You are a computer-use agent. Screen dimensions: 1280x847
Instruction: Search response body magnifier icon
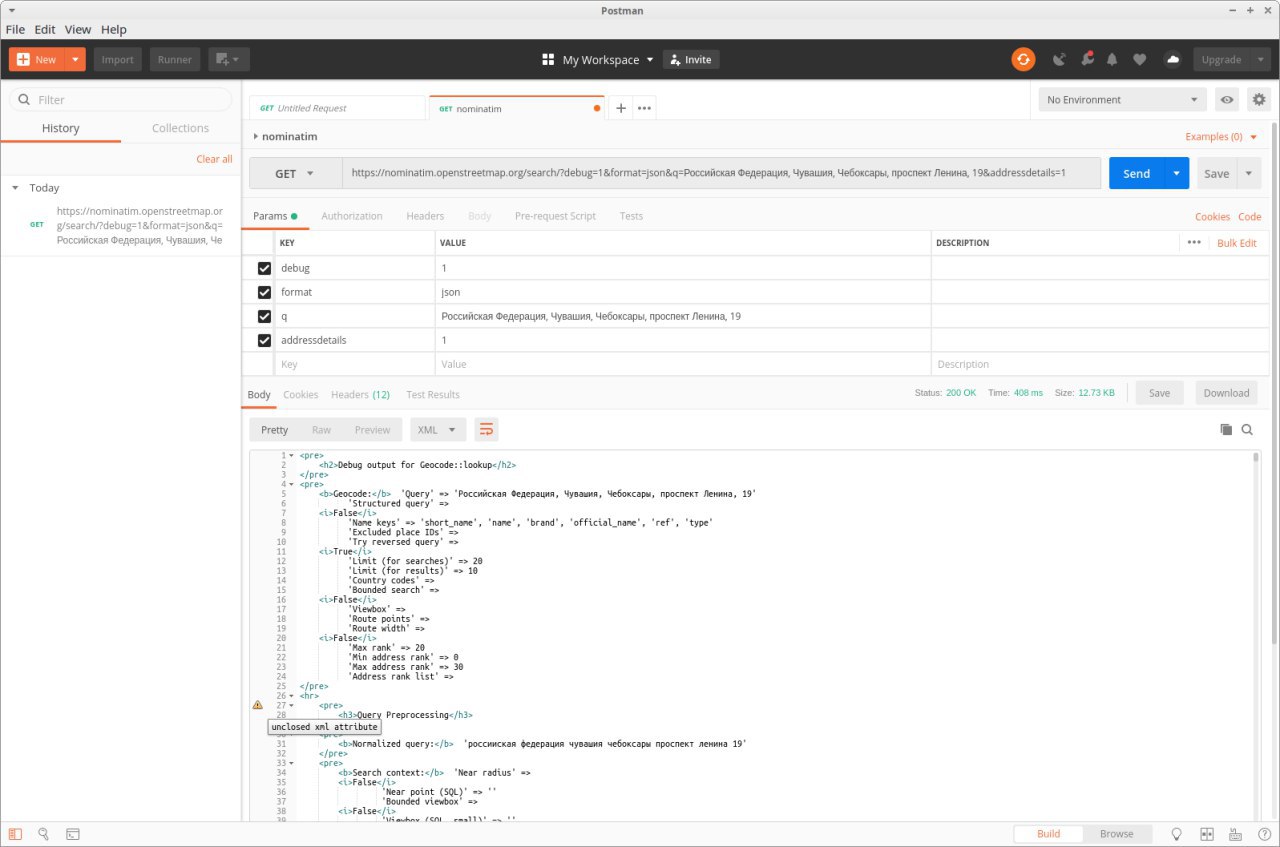point(1247,430)
